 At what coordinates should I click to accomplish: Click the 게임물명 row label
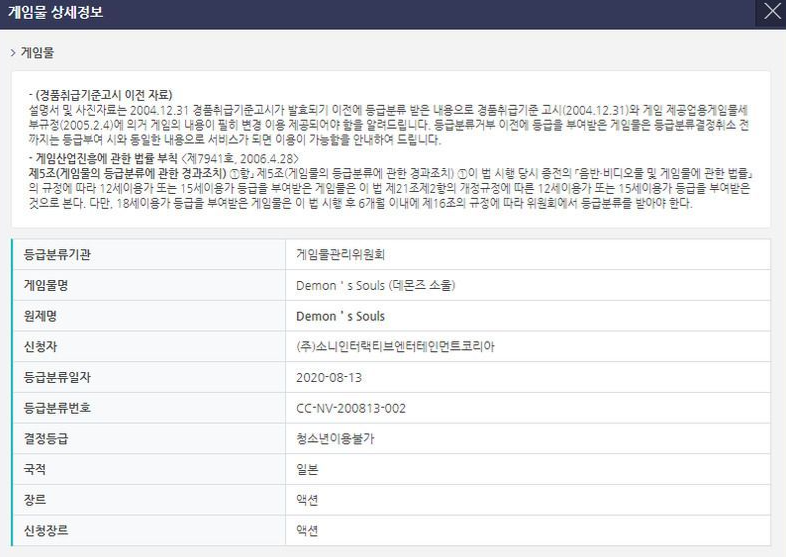click(x=46, y=285)
